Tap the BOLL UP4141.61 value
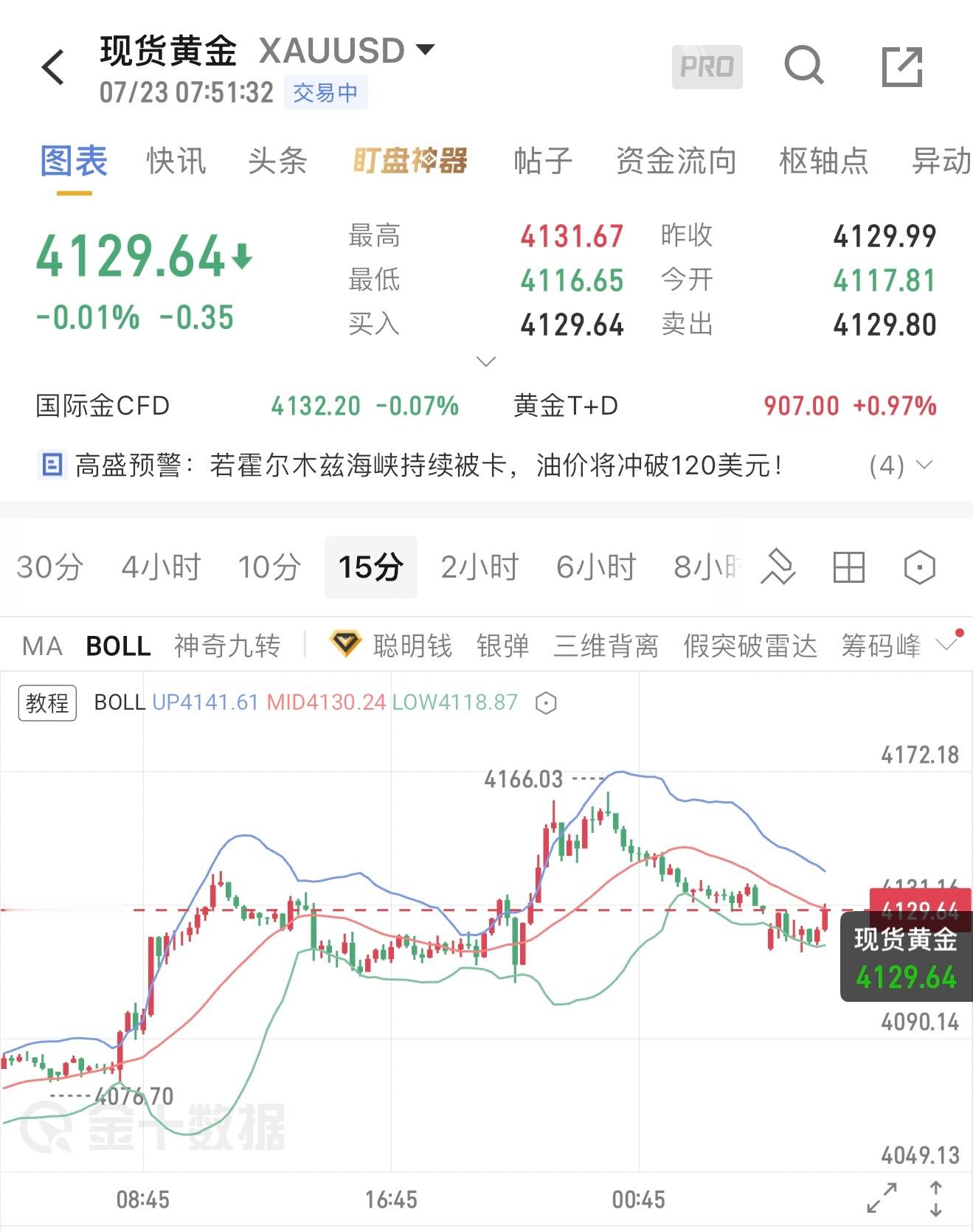 coord(205,702)
